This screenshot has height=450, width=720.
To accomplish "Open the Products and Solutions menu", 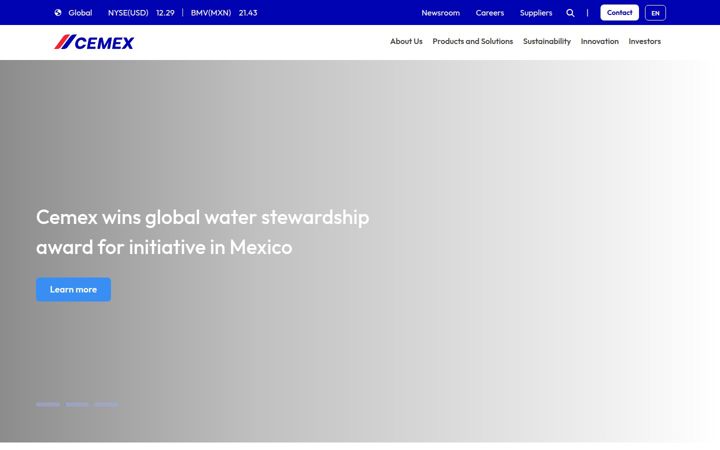I will point(472,41).
